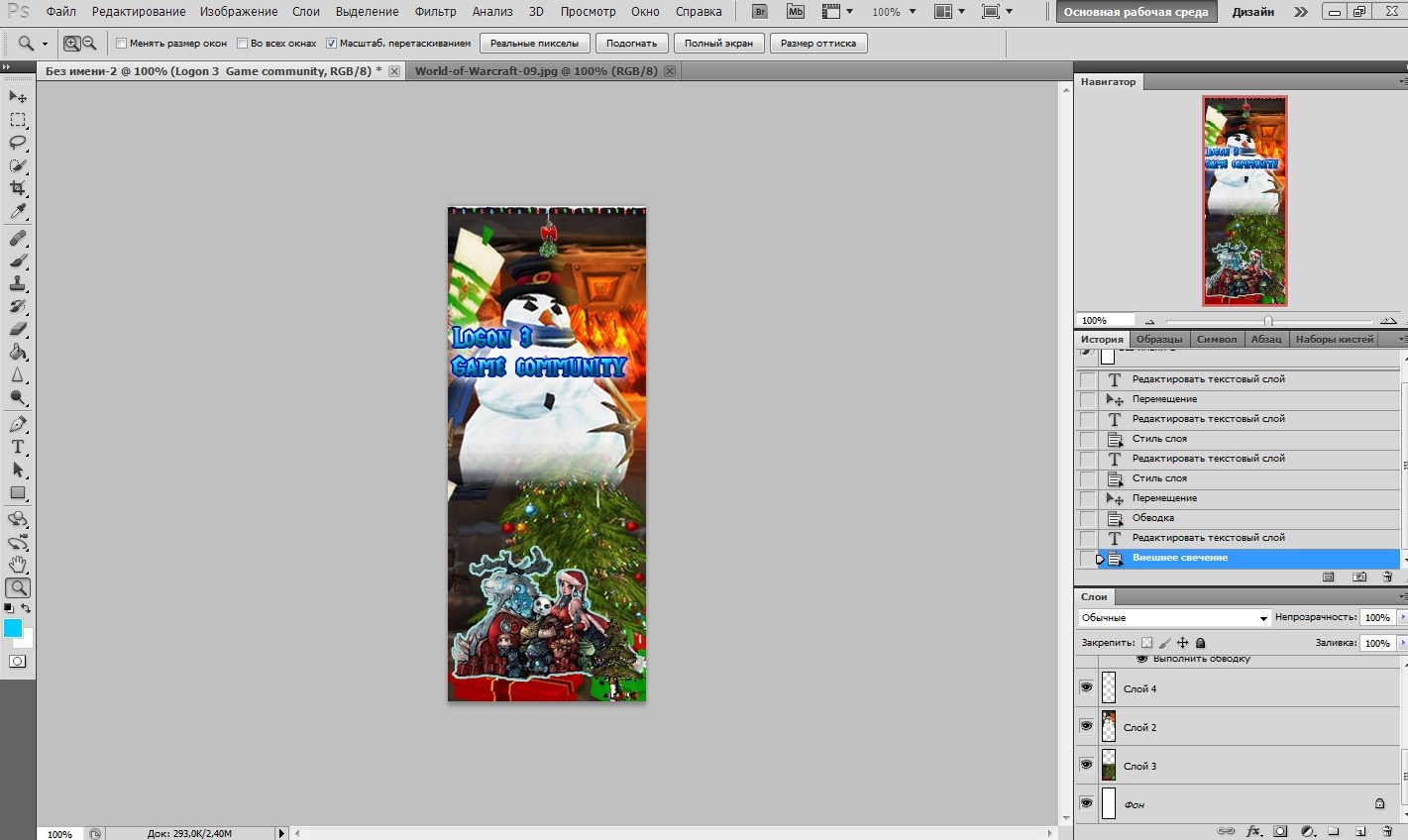Select the Rectangle shape tool
Screen dimensions: 1408x840
18,492
